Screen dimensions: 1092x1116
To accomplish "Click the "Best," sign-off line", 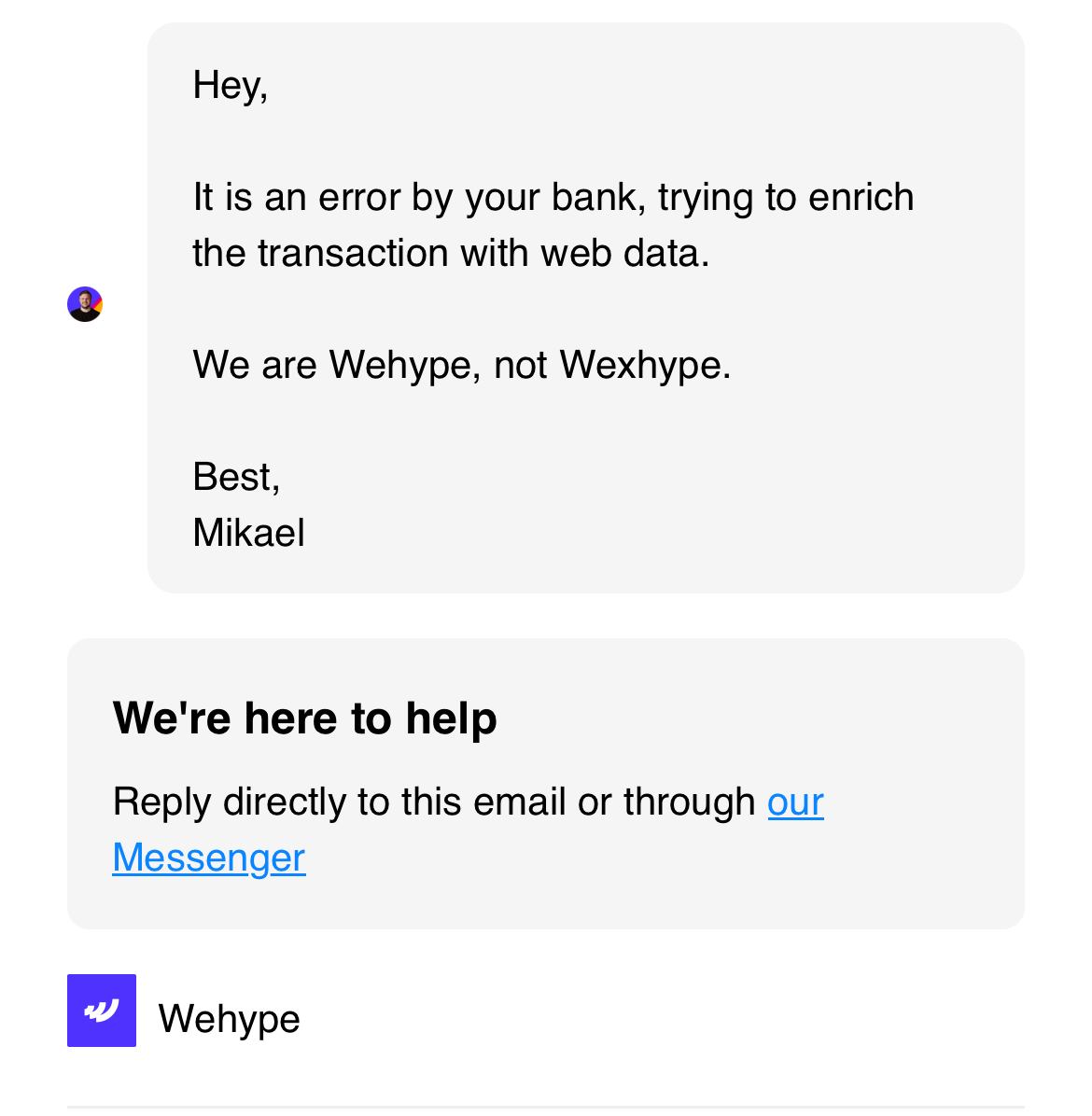I will click(x=236, y=477).
